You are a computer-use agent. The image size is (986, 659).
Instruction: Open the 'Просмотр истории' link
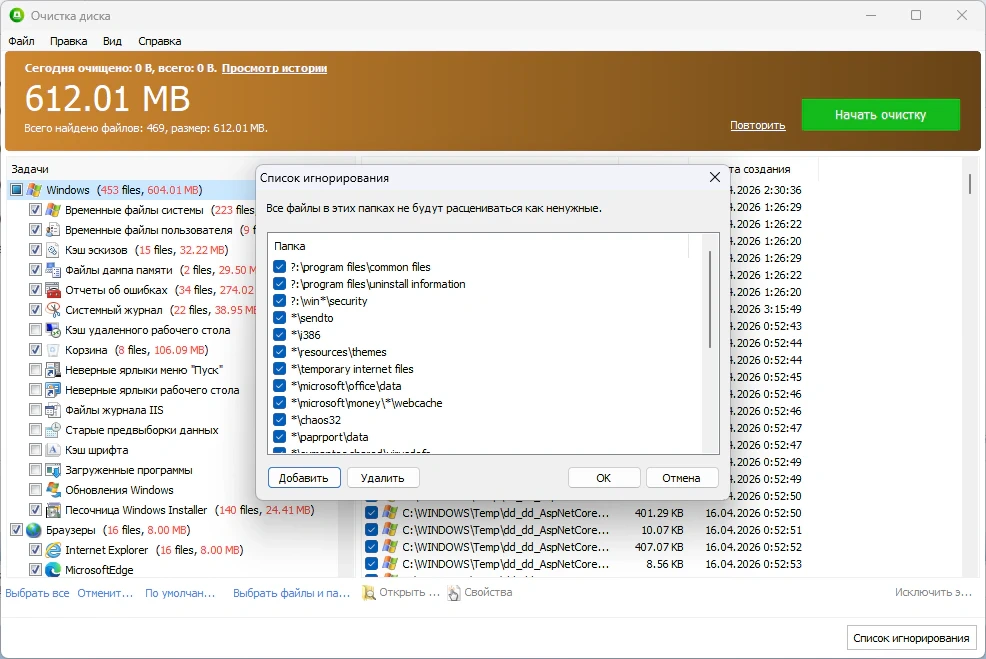pyautogui.click(x=274, y=69)
